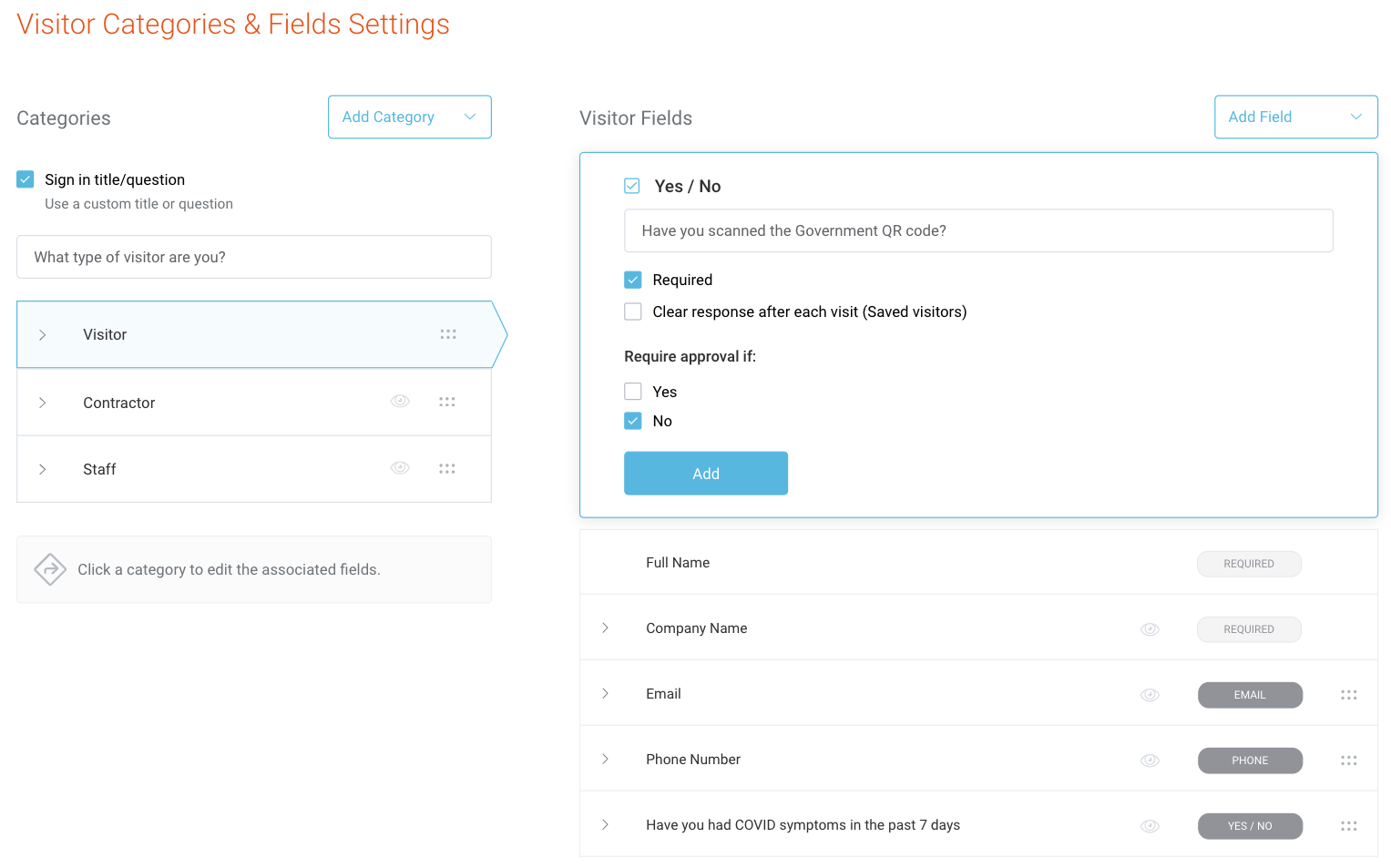Click 'Require approval if:' label
This screenshot has width=1391, height=868.
(x=690, y=356)
